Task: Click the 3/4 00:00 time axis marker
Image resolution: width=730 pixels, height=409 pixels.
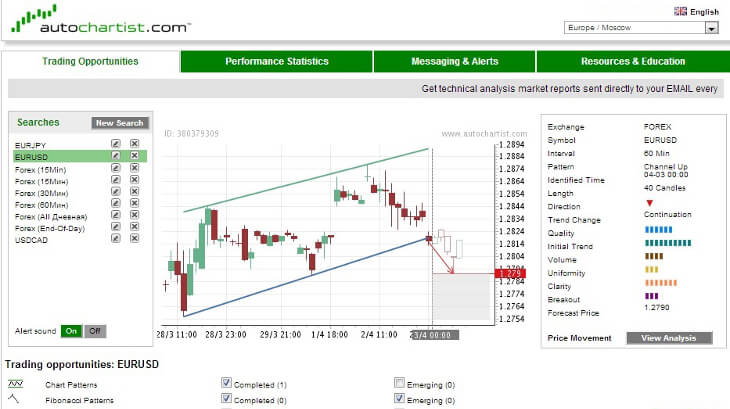Action: point(434,335)
